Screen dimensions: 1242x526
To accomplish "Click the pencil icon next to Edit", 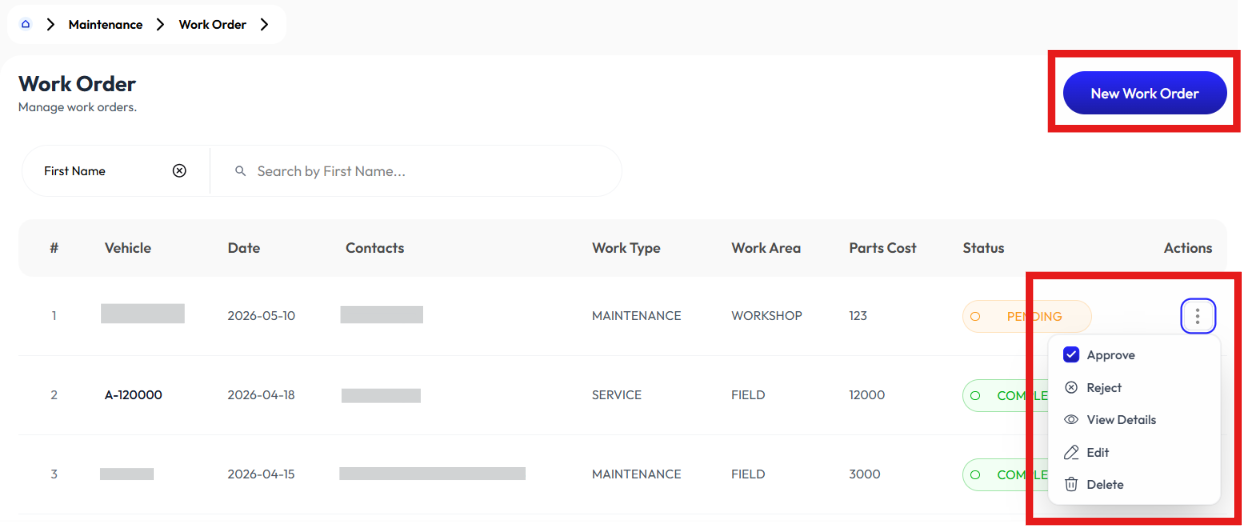I will (x=1071, y=452).
